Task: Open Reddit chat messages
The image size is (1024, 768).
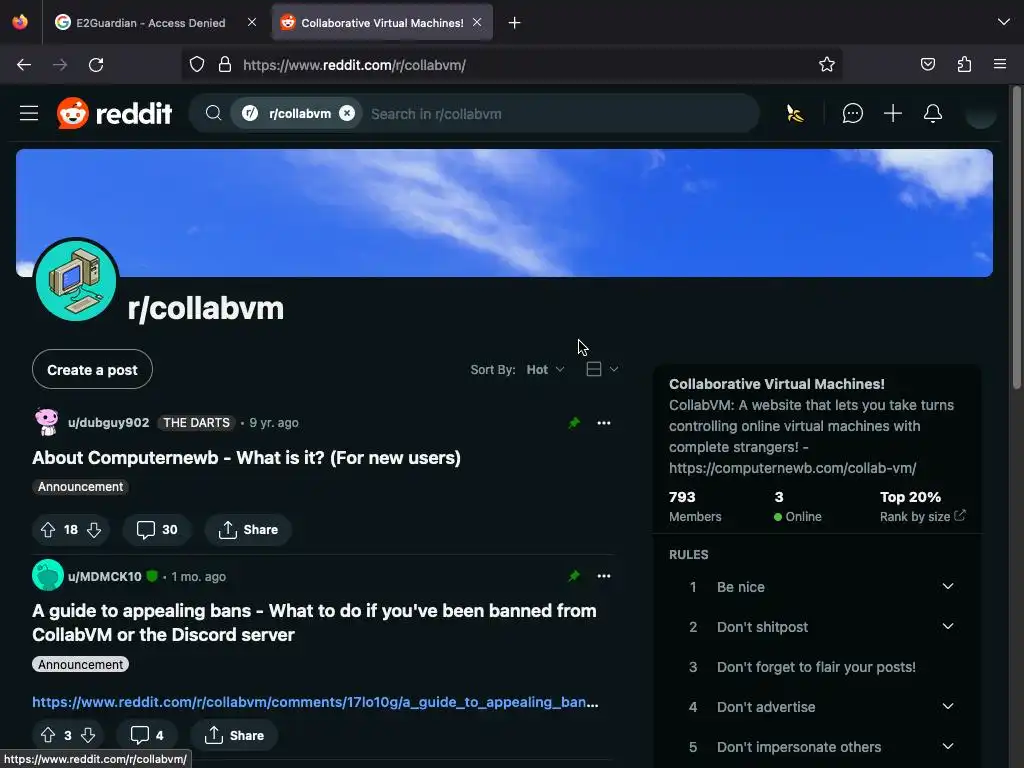Action: (x=852, y=114)
